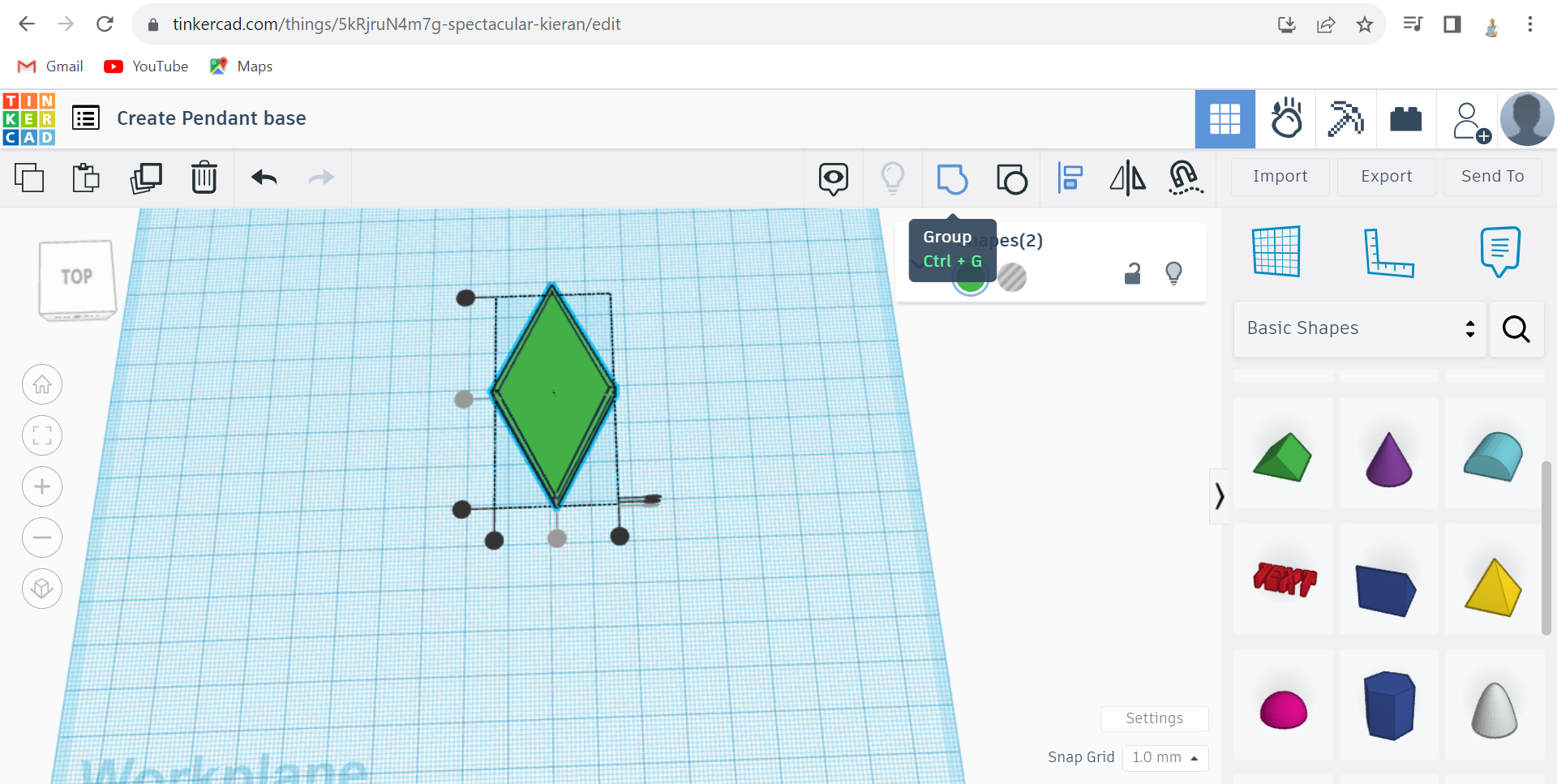Paste from the clipboard

click(86, 178)
